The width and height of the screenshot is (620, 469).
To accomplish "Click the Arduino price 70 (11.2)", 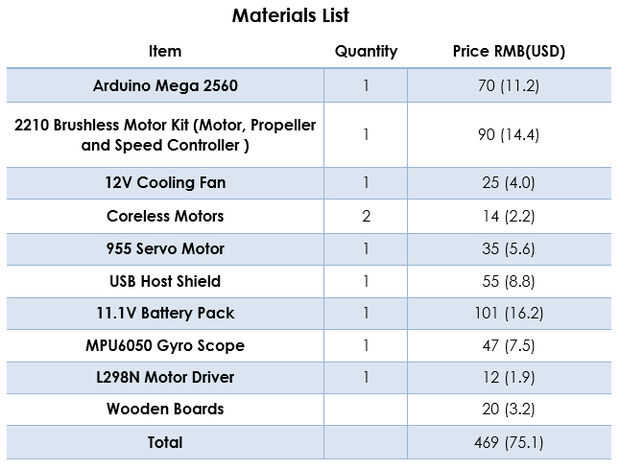I will 509,85.
